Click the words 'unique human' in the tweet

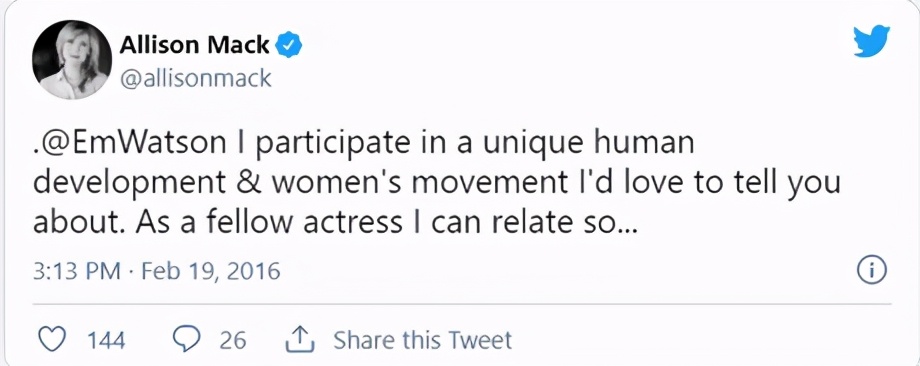tap(588, 145)
